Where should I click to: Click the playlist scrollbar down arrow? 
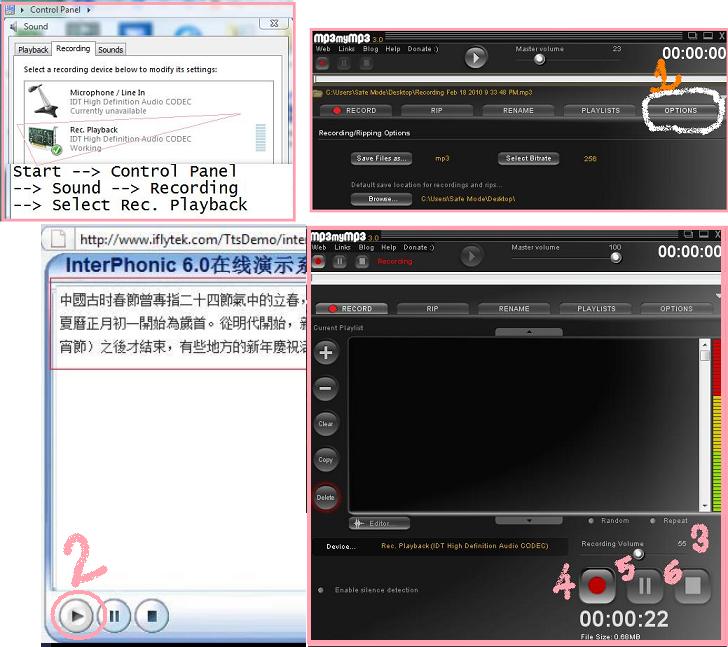tap(705, 506)
